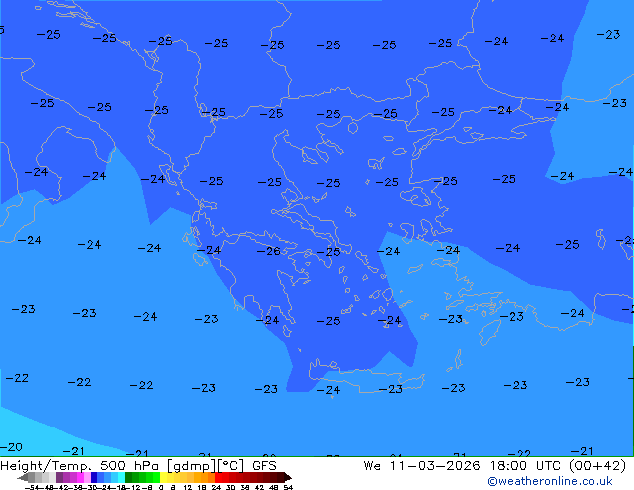Pick the bright yellow legend swatch
The width and height of the screenshot is (634, 490).
point(163,477)
